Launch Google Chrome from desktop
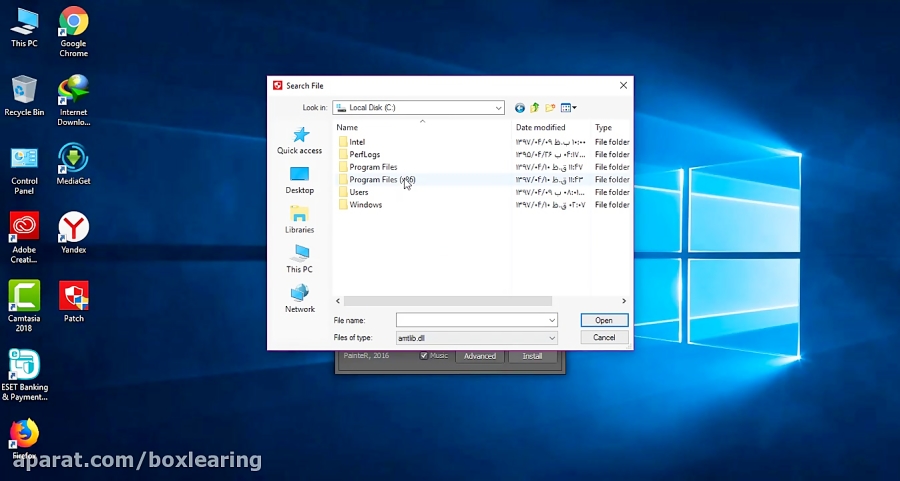The width and height of the screenshot is (900, 481). (73, 32)
